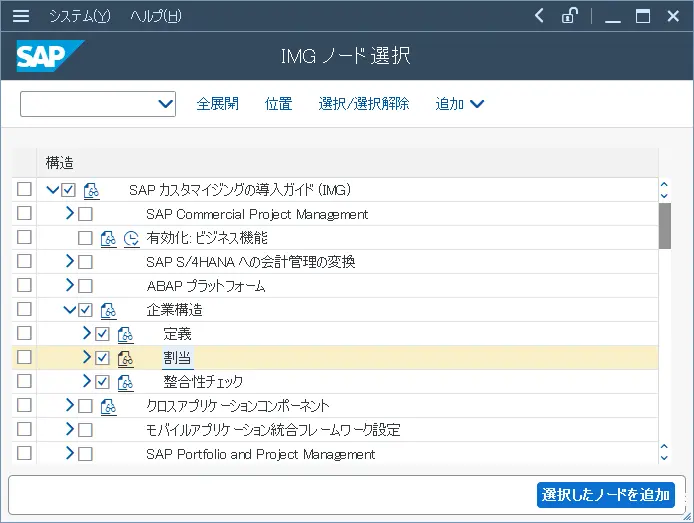Select row marker for SAP Commercial Project Management

point(24,213)
